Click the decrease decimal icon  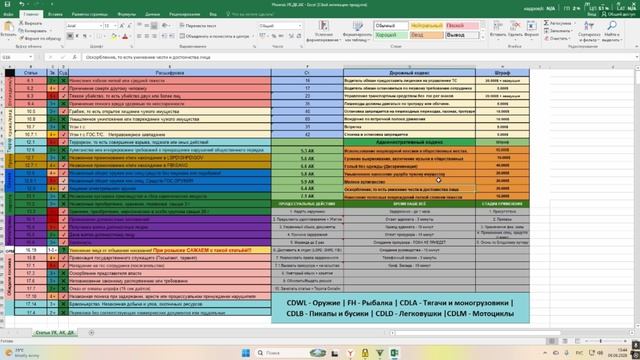pos(299,36)
